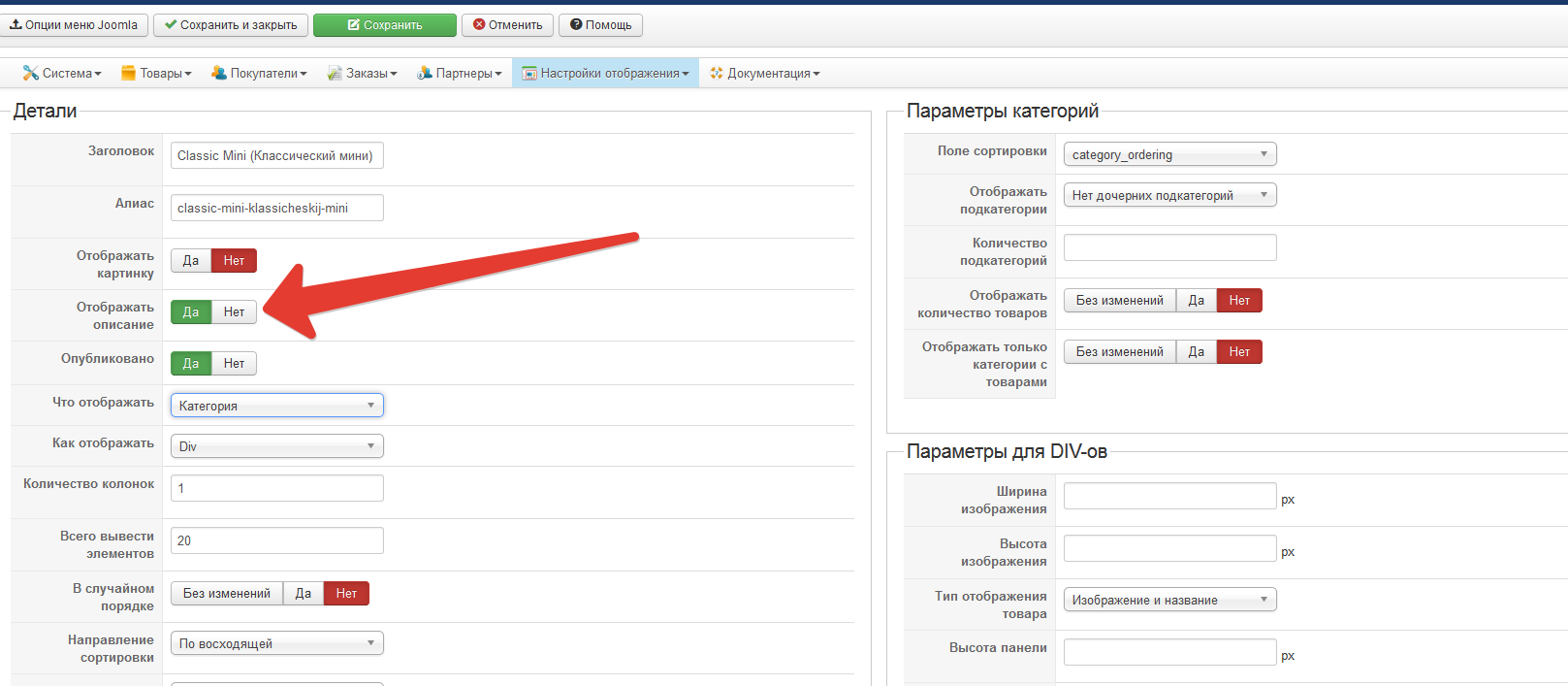Image resolution: width=1568 pixels, height=686 pixels.
Task: Set Отображать только категории с товарами to Без изменений
Action: [1120, 351]
